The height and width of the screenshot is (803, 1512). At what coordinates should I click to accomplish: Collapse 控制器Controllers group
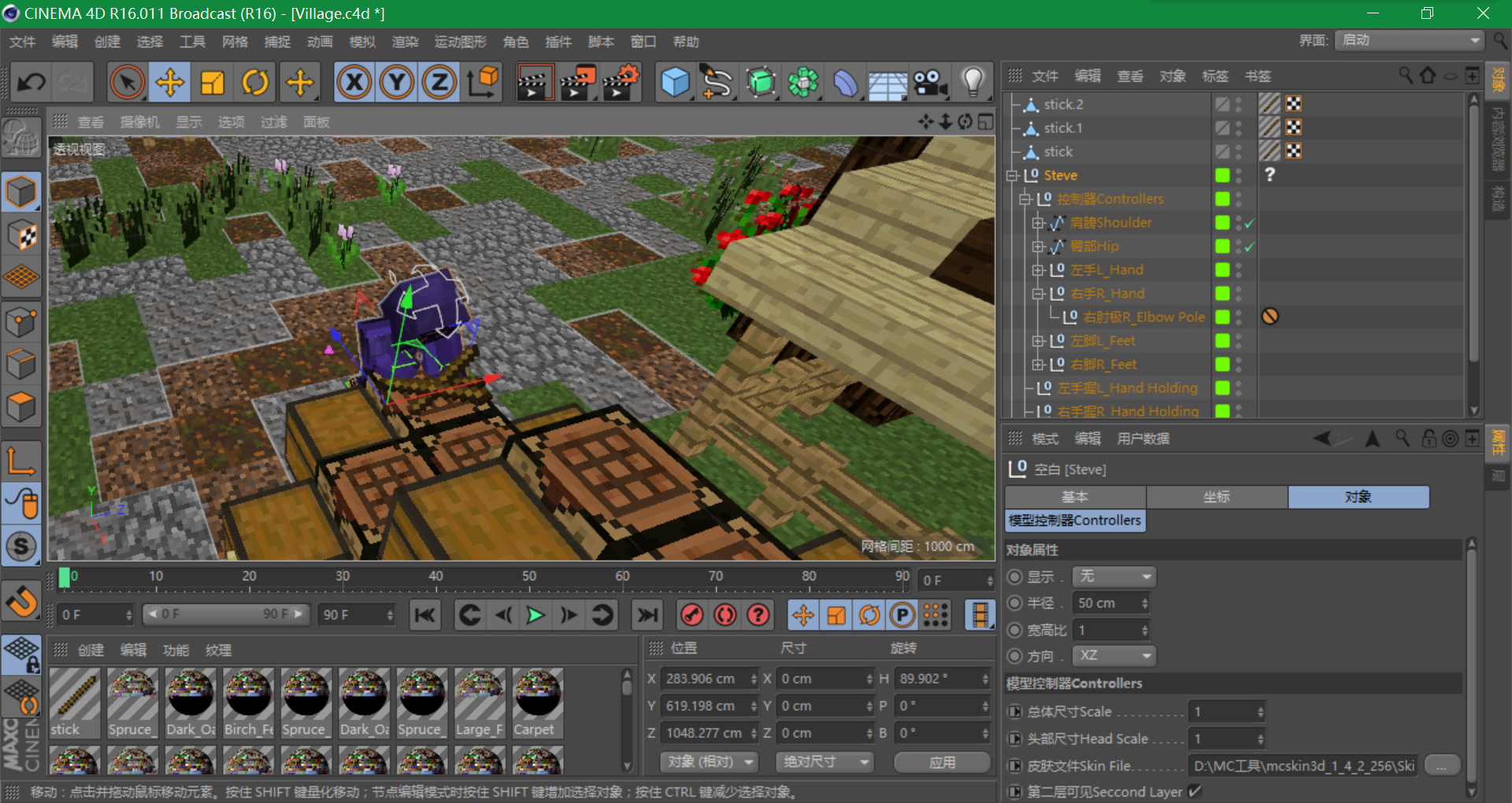(1025, 199)
